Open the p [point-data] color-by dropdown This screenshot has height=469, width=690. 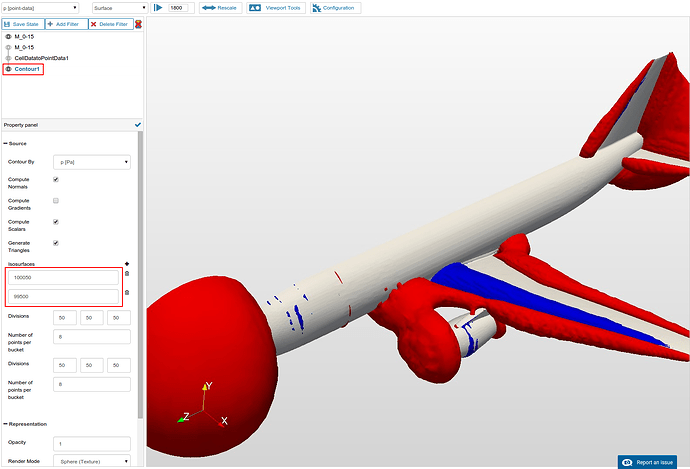[x=40, y=8]
